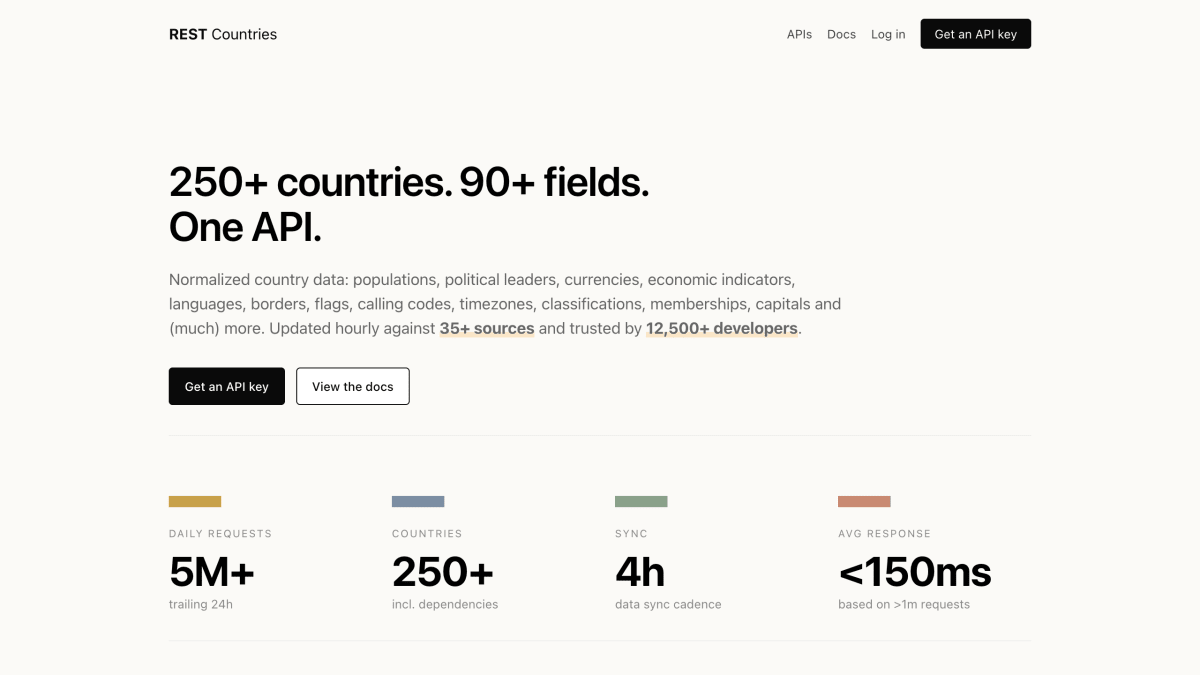Click the COUNTRIES stat label
The width and height of the screenshot is (1200, 675).
coord(427,534)
